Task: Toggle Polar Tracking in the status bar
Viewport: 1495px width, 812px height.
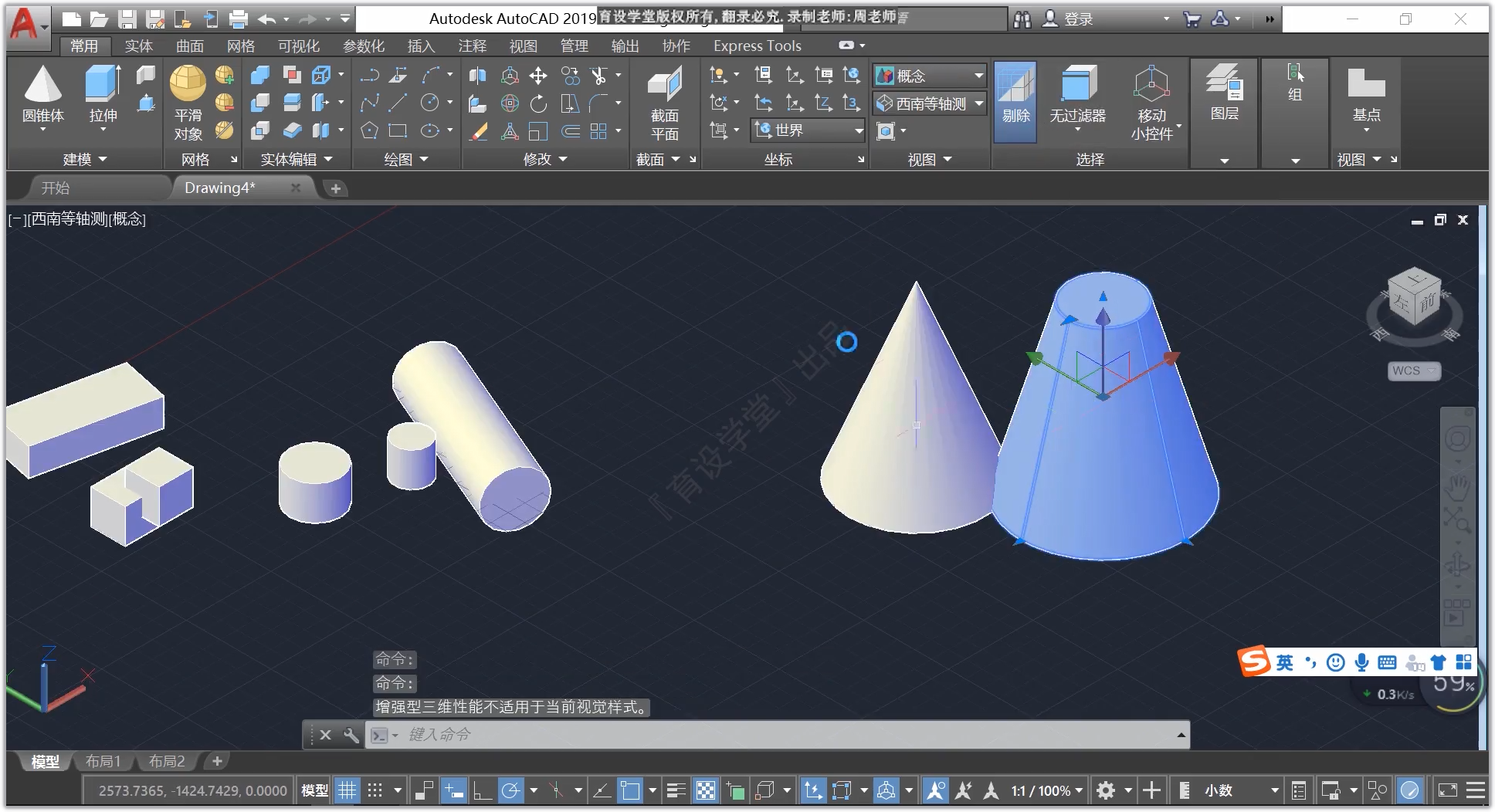Action: tap(510, 790)
